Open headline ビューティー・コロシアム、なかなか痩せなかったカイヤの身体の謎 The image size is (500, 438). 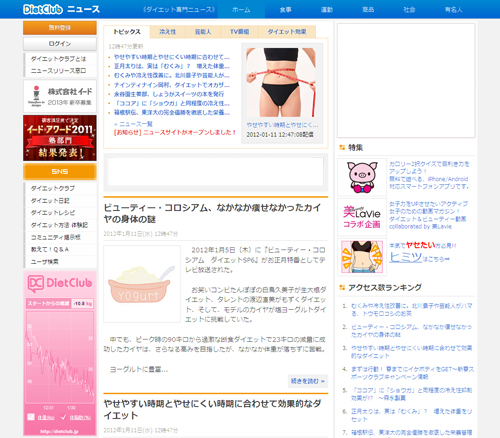pyautogui.click(x=212, y=213)
